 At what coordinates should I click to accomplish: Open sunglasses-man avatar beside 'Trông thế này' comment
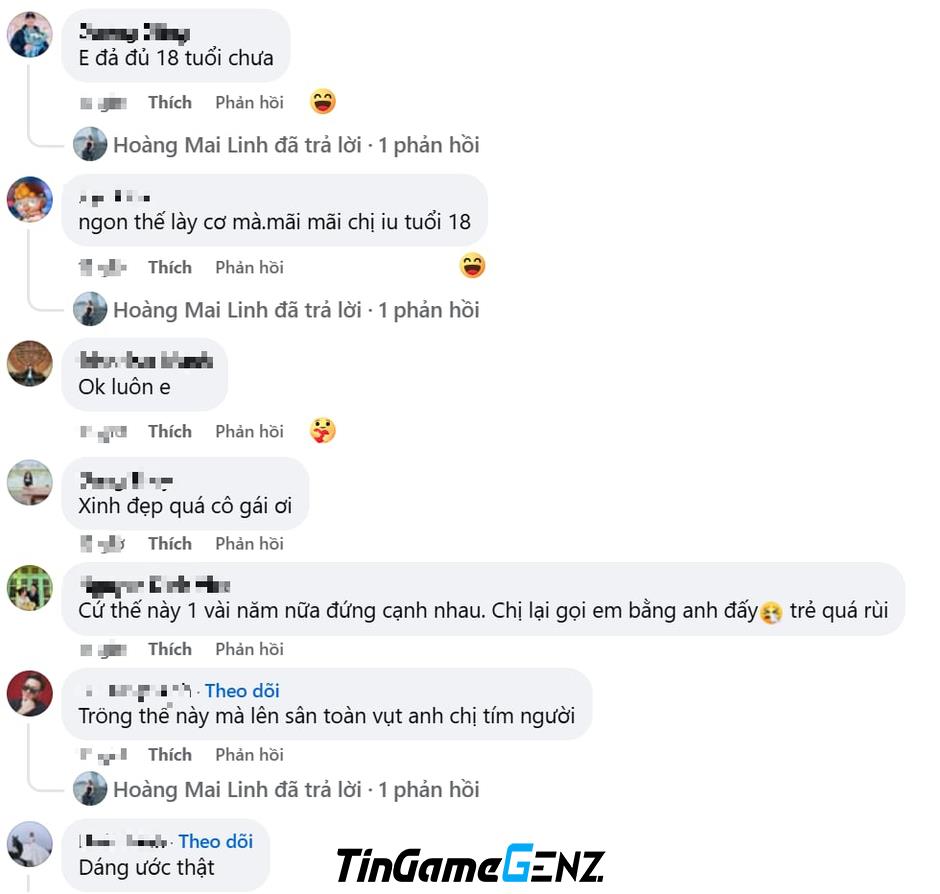[x=29, y=693]
